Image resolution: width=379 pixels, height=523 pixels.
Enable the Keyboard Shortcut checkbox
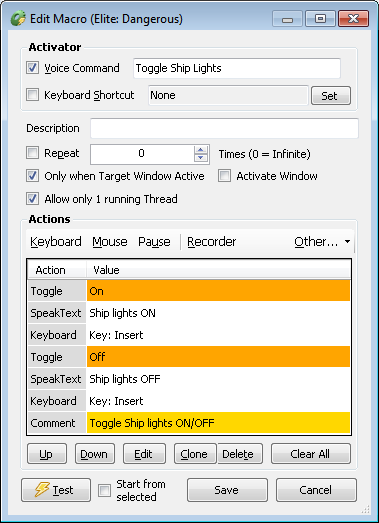33,95
